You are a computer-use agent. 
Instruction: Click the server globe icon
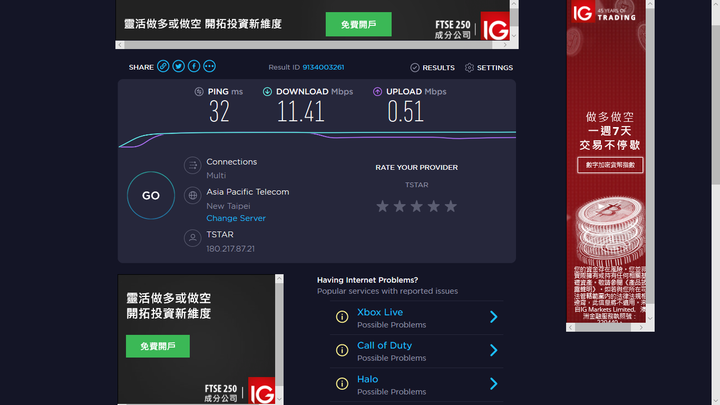coord(193,196)
